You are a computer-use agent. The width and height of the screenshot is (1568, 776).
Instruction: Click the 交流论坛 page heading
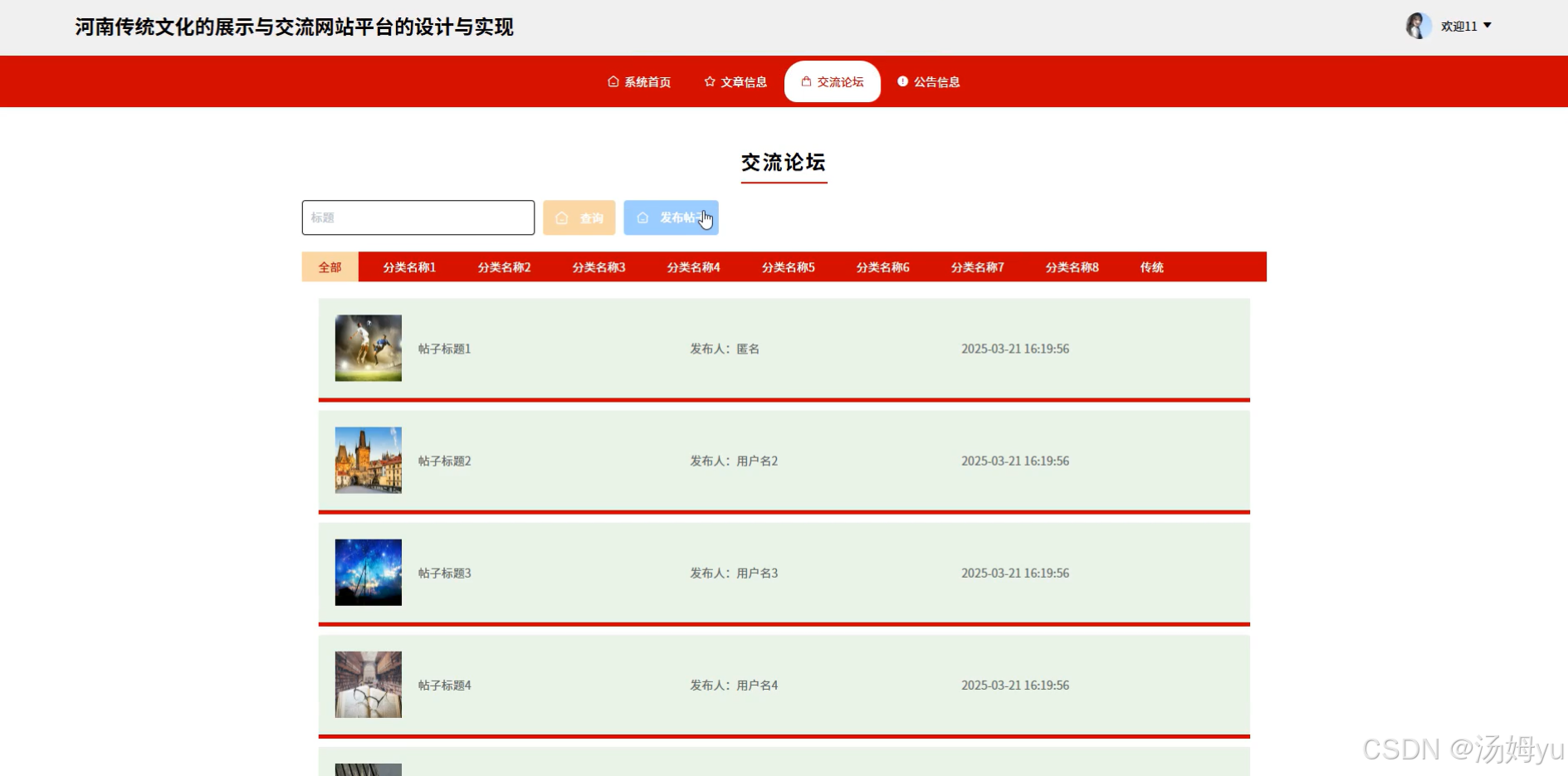[784, 163]
